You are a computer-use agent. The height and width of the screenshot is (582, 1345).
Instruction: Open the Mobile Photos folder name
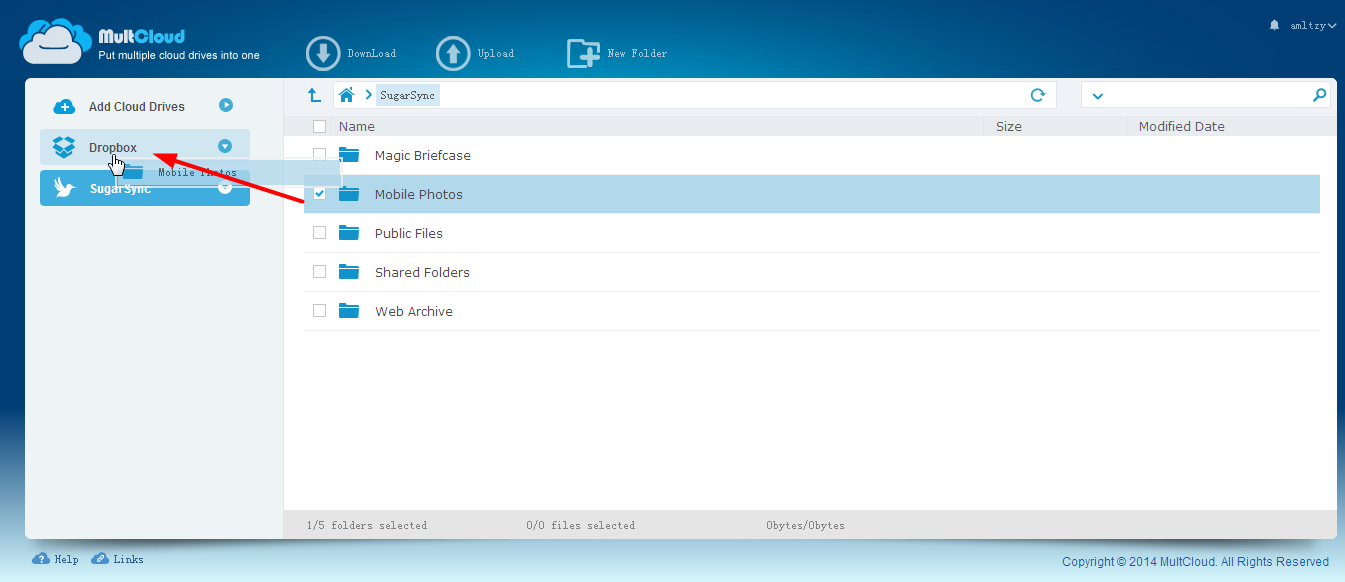click(419, 194)
